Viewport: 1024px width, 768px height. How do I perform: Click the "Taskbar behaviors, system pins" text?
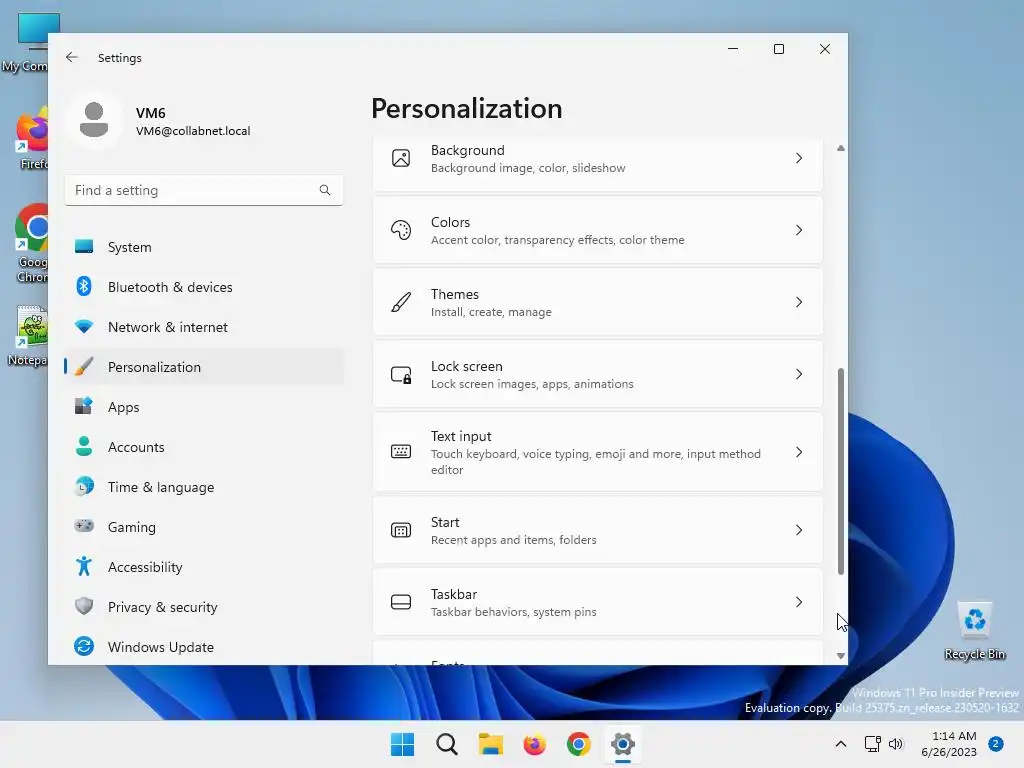point(513,612)
